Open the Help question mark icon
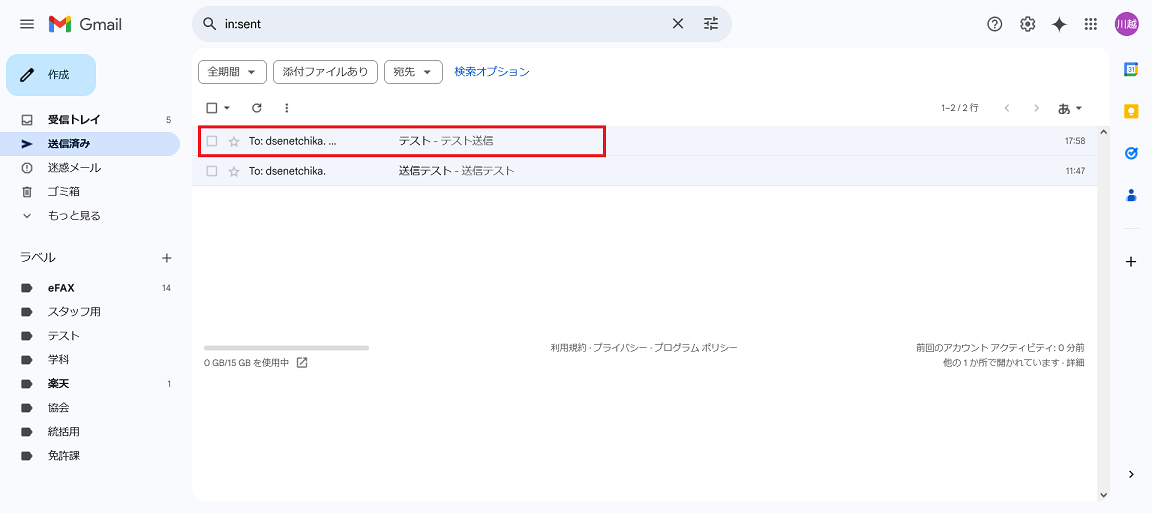The width and height of the screenshot is (1152, 513). point(994,24)
